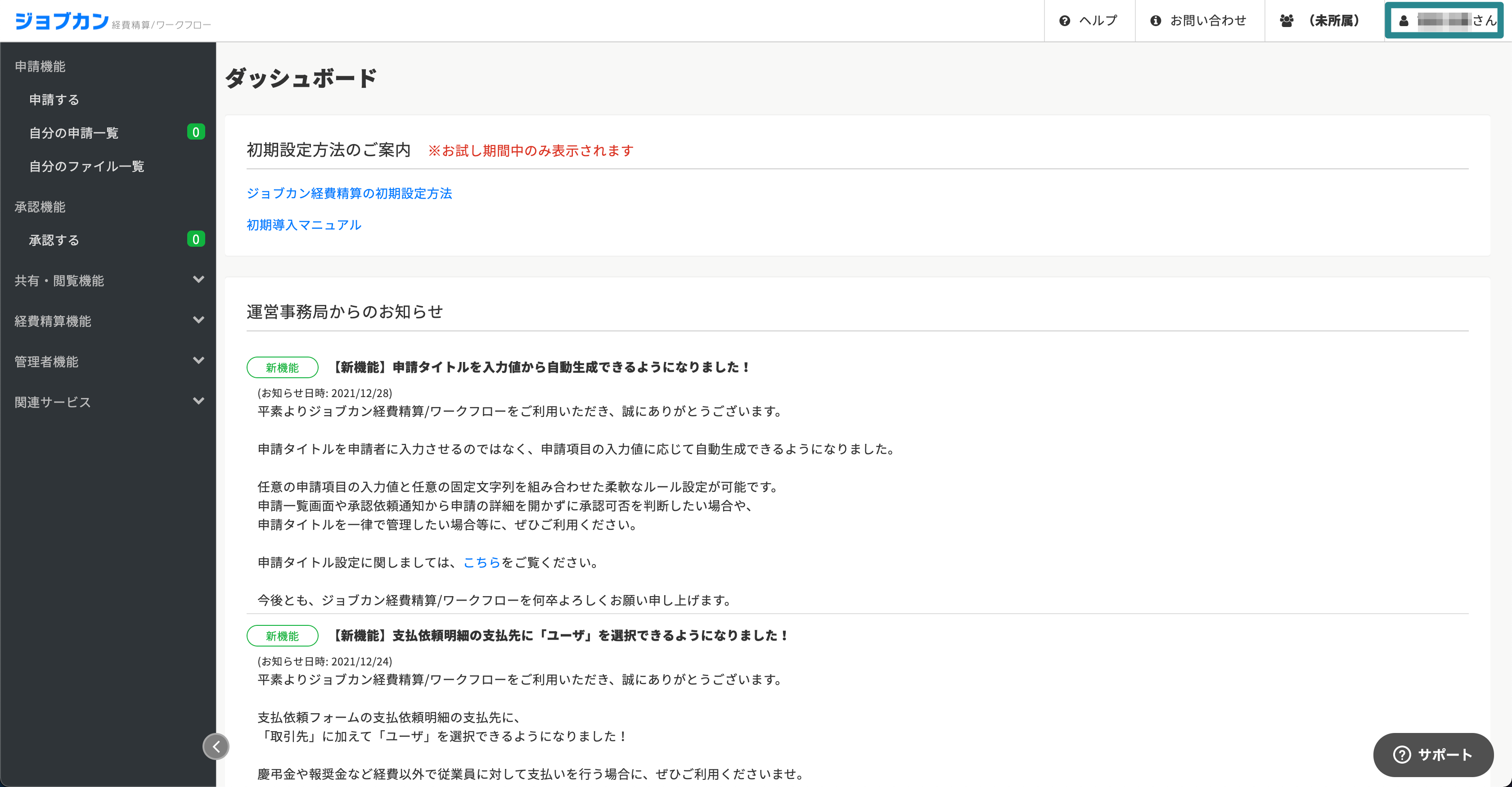Click the 共有・閲覧機能 label
1512x787 pixels.
59,280
